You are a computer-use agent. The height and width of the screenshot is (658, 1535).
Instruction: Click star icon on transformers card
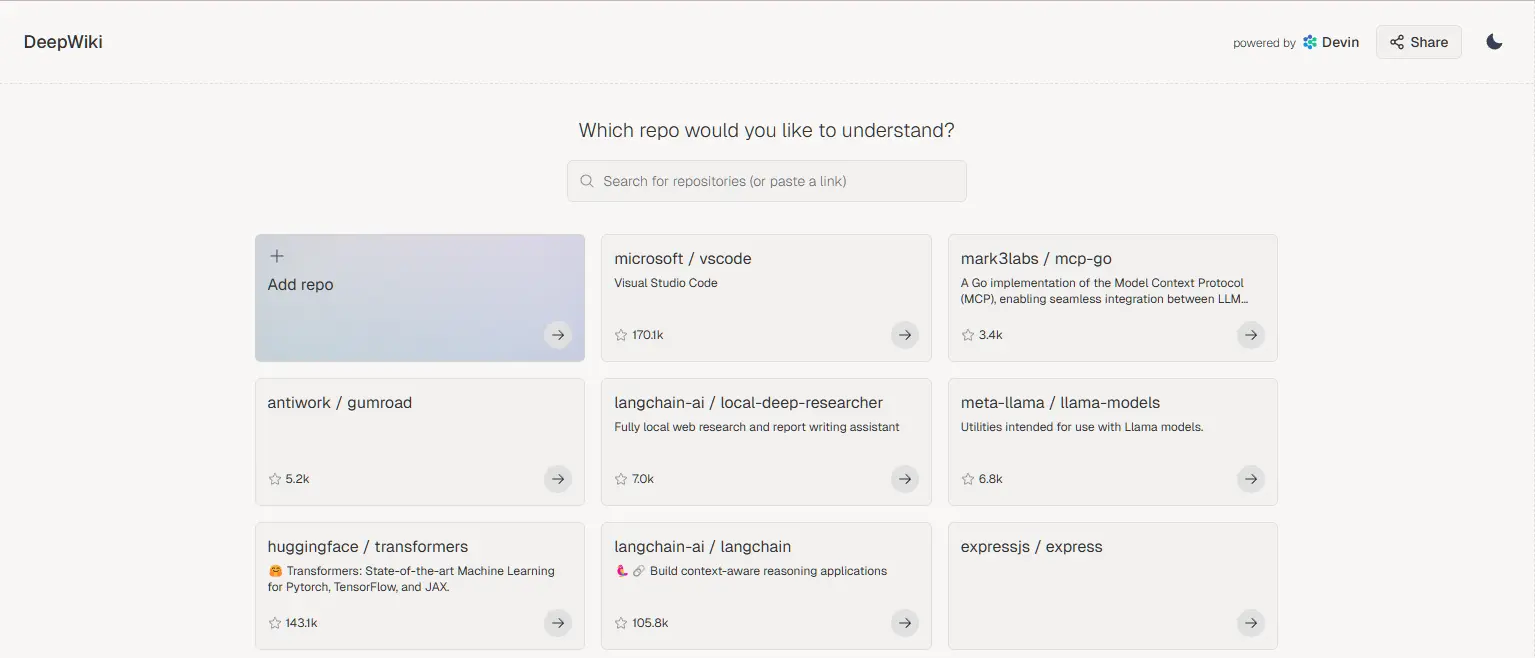click(274, 623)
